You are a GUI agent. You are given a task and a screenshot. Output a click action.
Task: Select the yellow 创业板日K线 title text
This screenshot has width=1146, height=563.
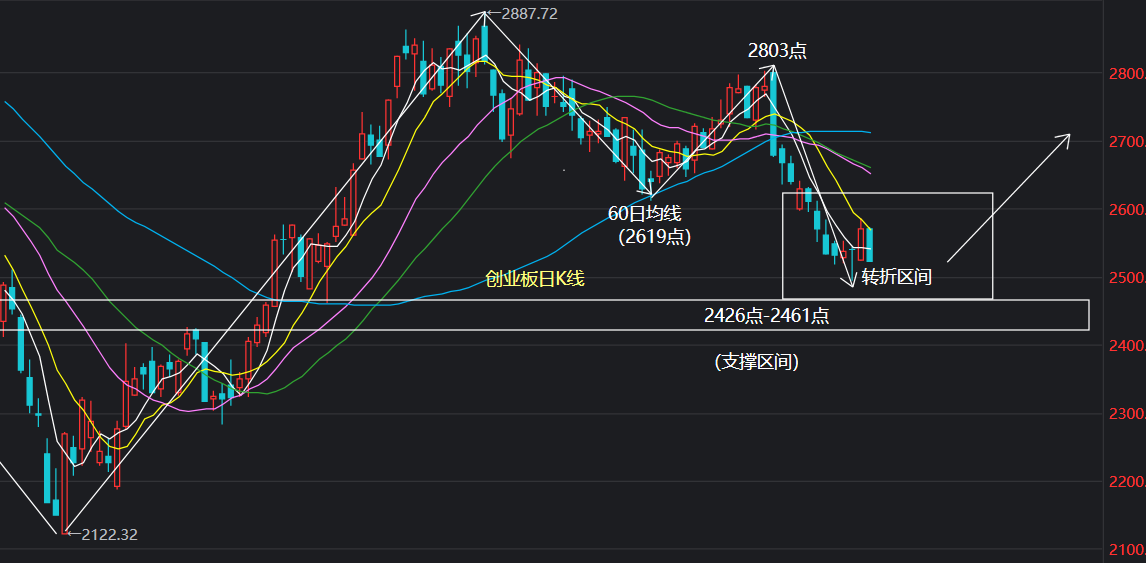pos(535,279)
